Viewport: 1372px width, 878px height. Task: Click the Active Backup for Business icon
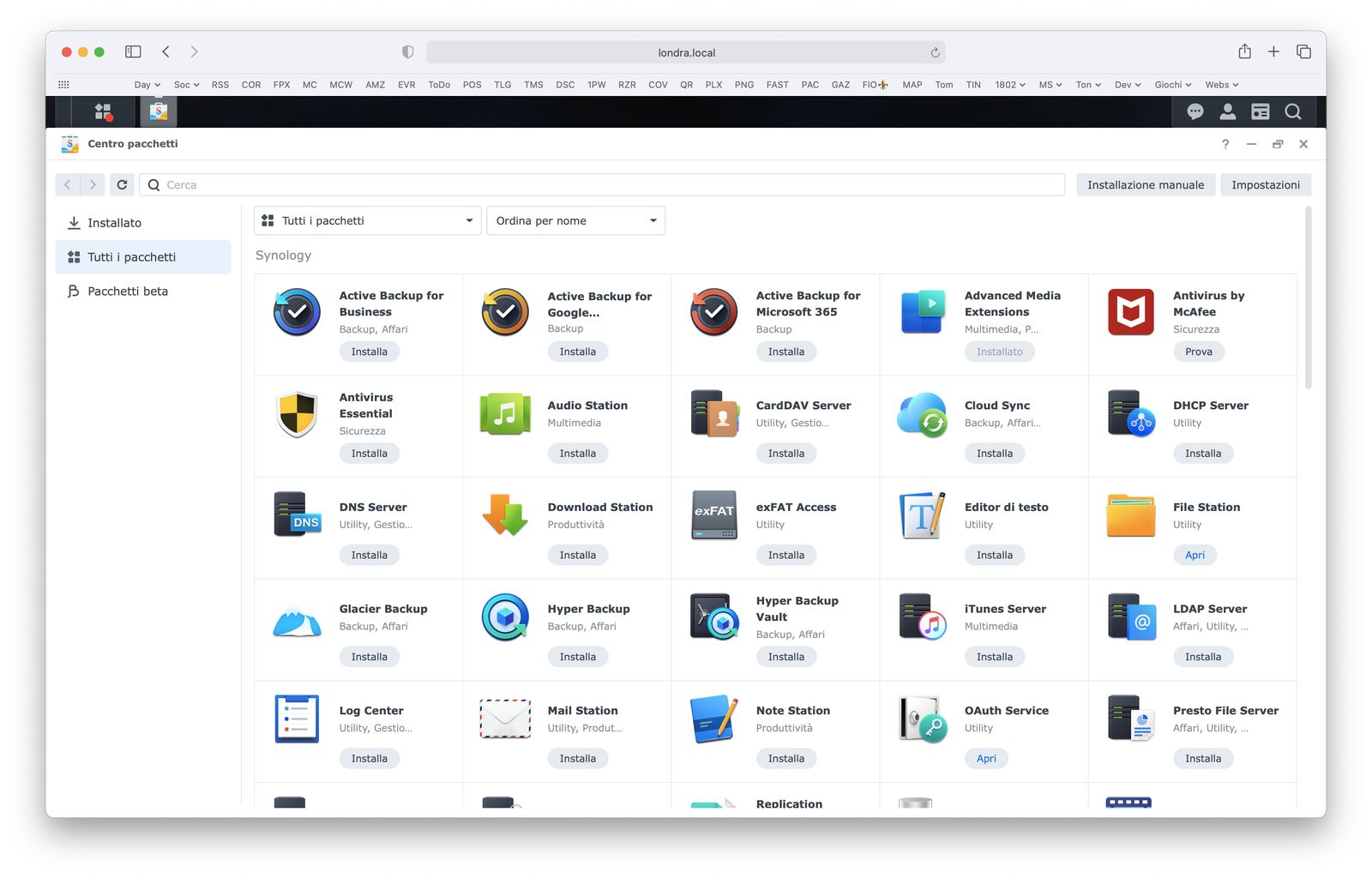(x=297, y=312)
